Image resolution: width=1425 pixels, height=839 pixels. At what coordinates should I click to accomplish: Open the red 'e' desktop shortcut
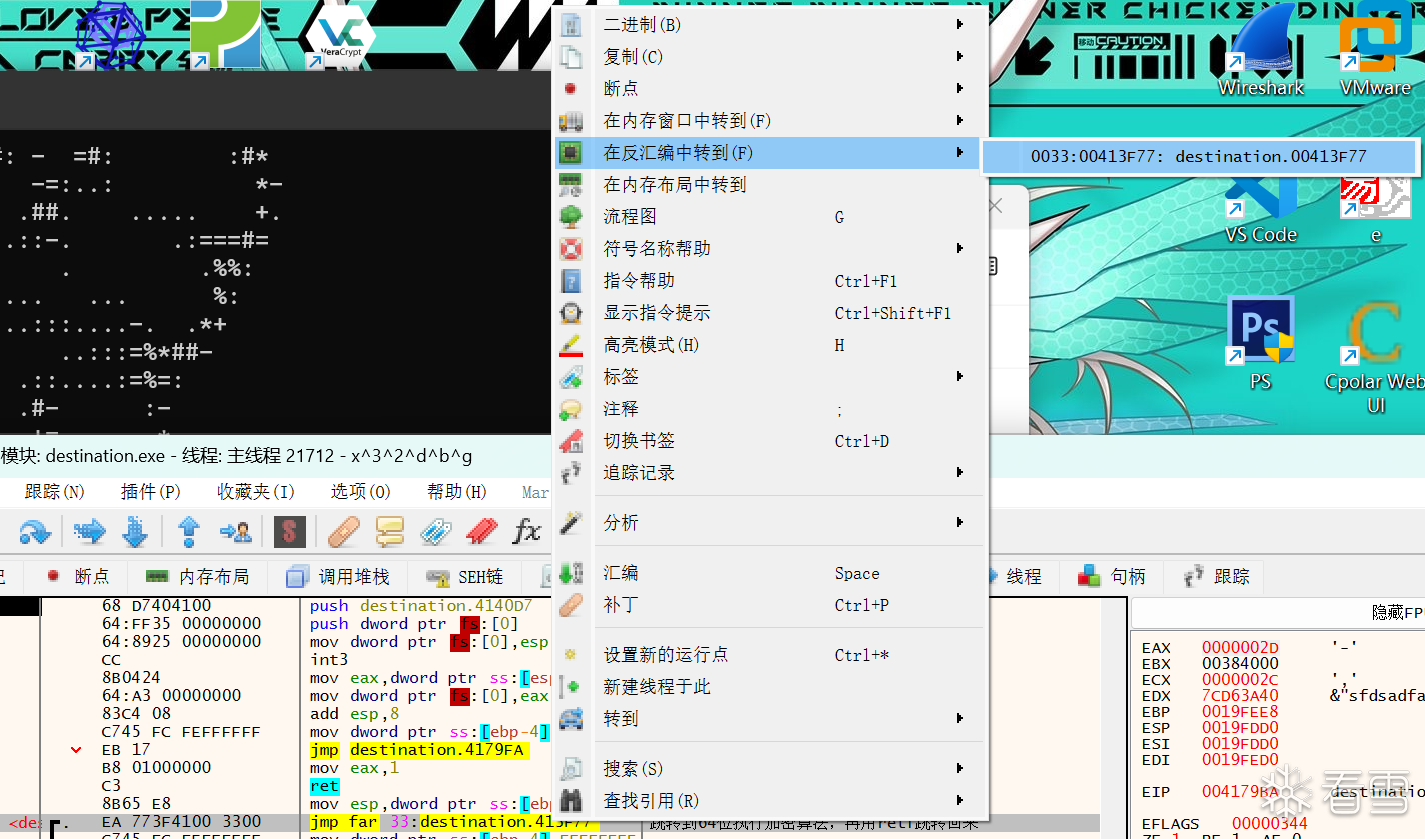[x=1376, y=208]
